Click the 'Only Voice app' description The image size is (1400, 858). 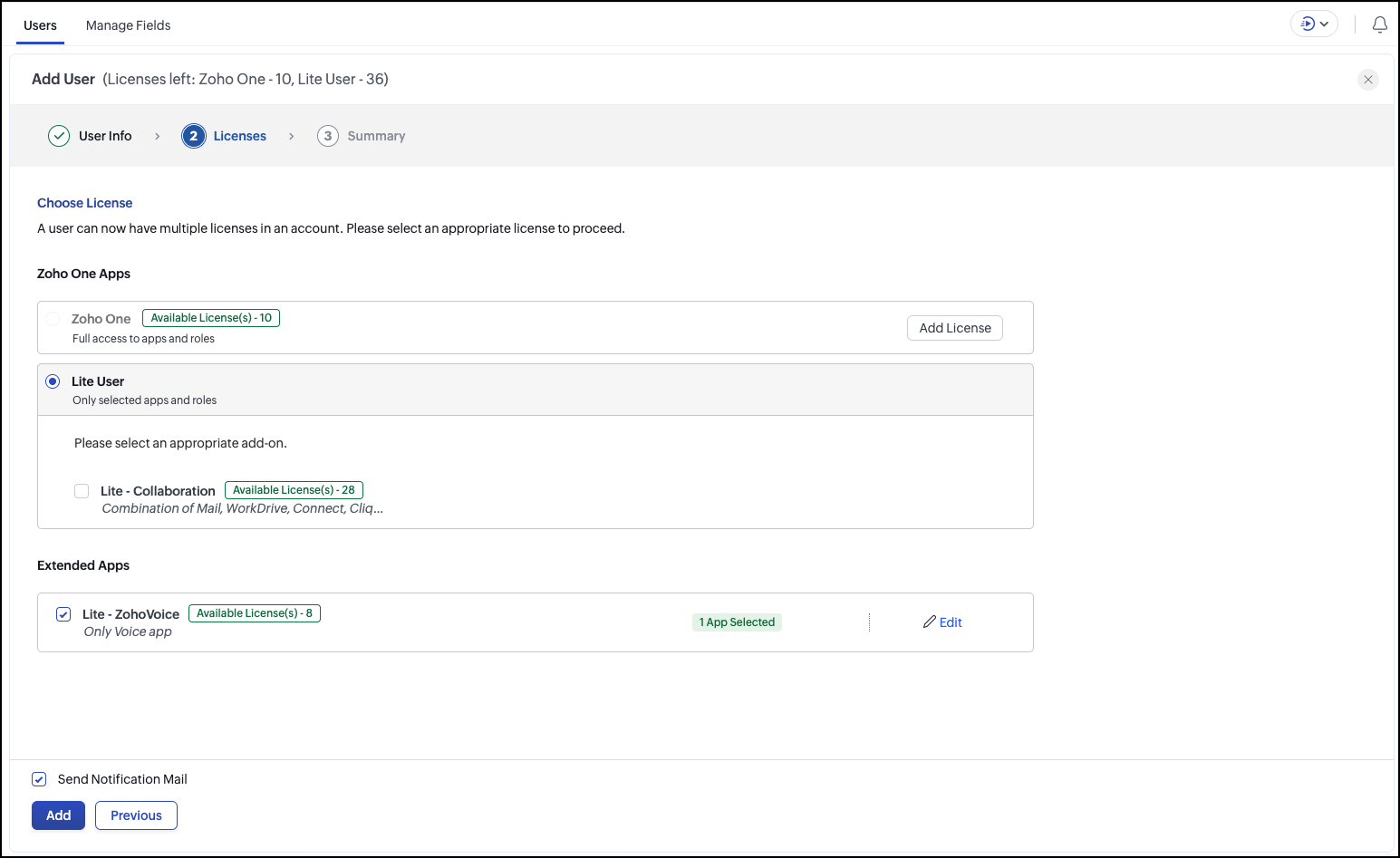(128, 631)
